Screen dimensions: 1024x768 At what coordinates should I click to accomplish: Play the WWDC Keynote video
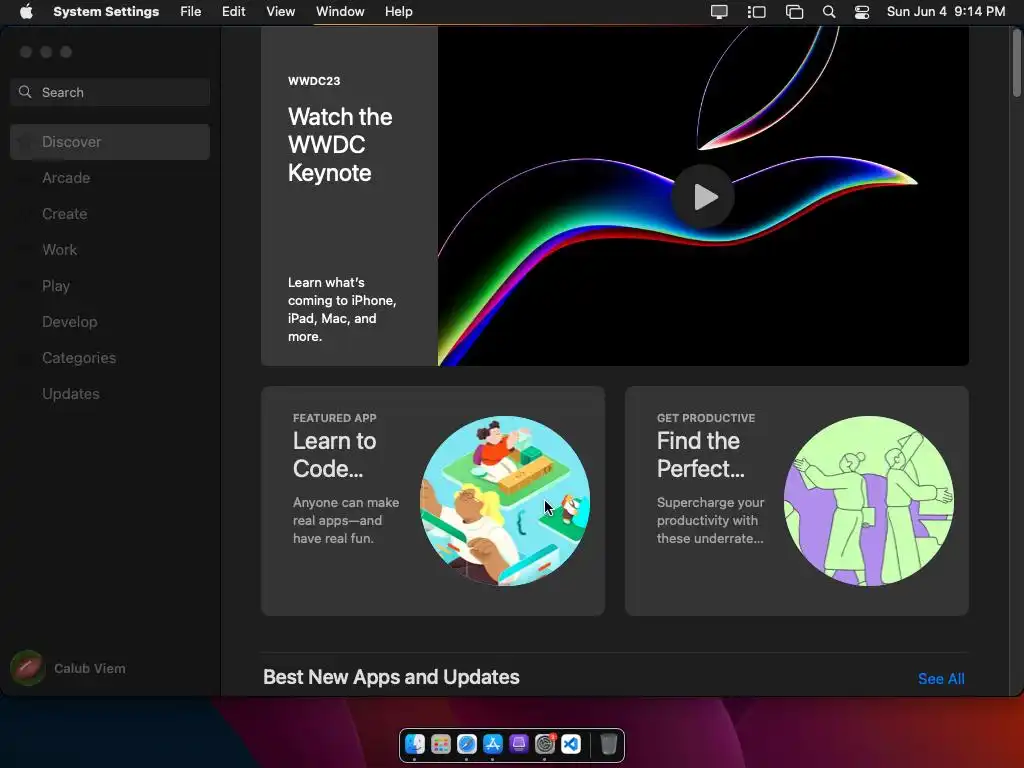click(703, 196)
